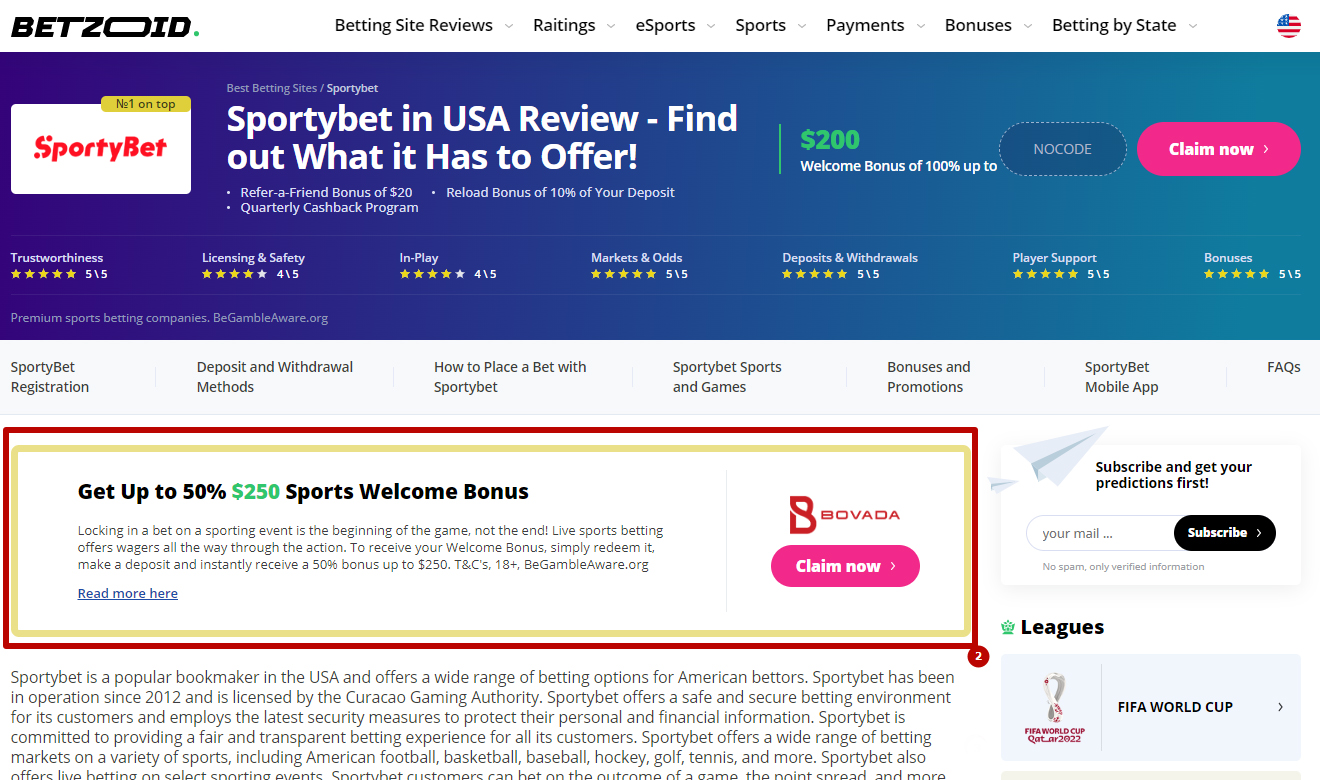Click the Leagues crown icon

[x=1008, y=628]
